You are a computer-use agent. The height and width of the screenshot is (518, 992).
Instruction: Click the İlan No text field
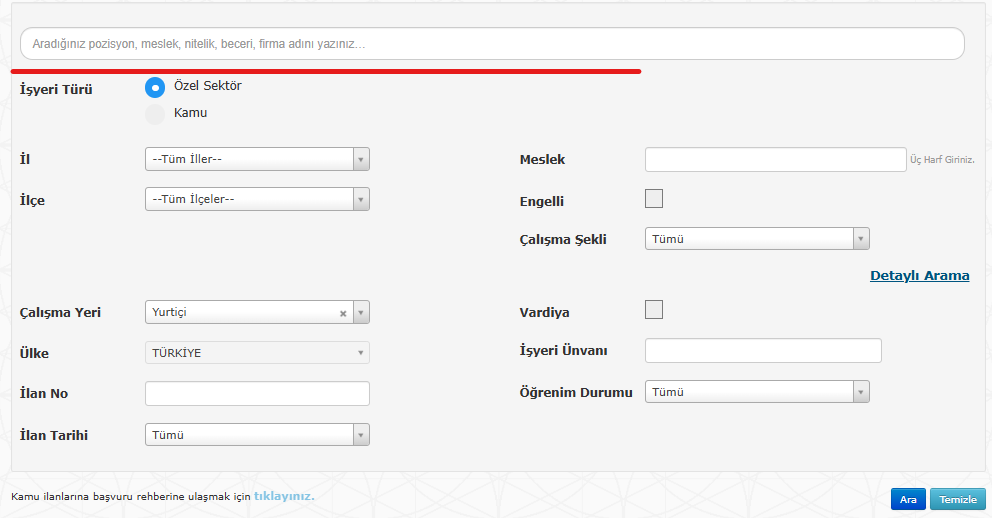point(257,394)
